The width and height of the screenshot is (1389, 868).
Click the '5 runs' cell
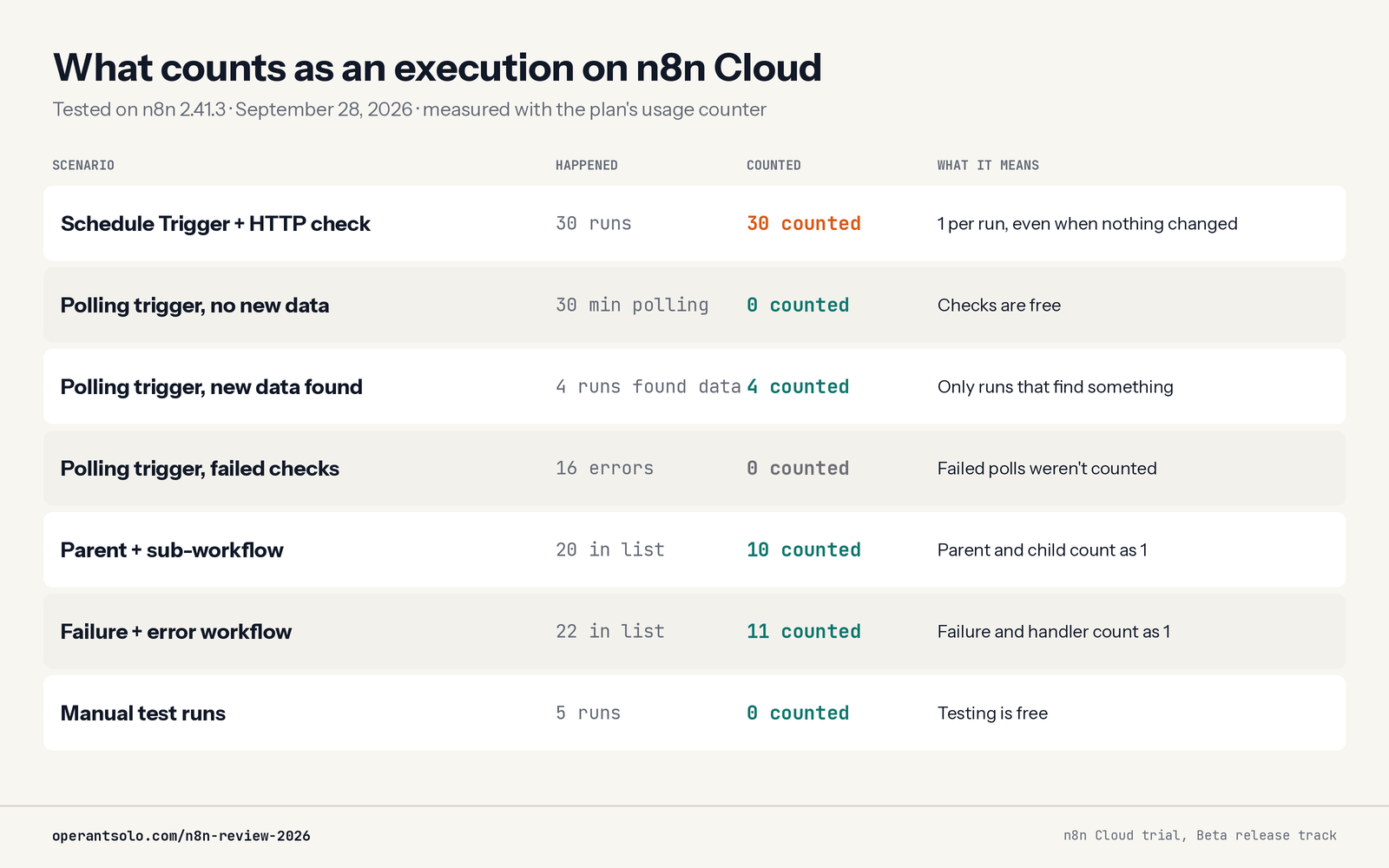[x=588, y=713]
